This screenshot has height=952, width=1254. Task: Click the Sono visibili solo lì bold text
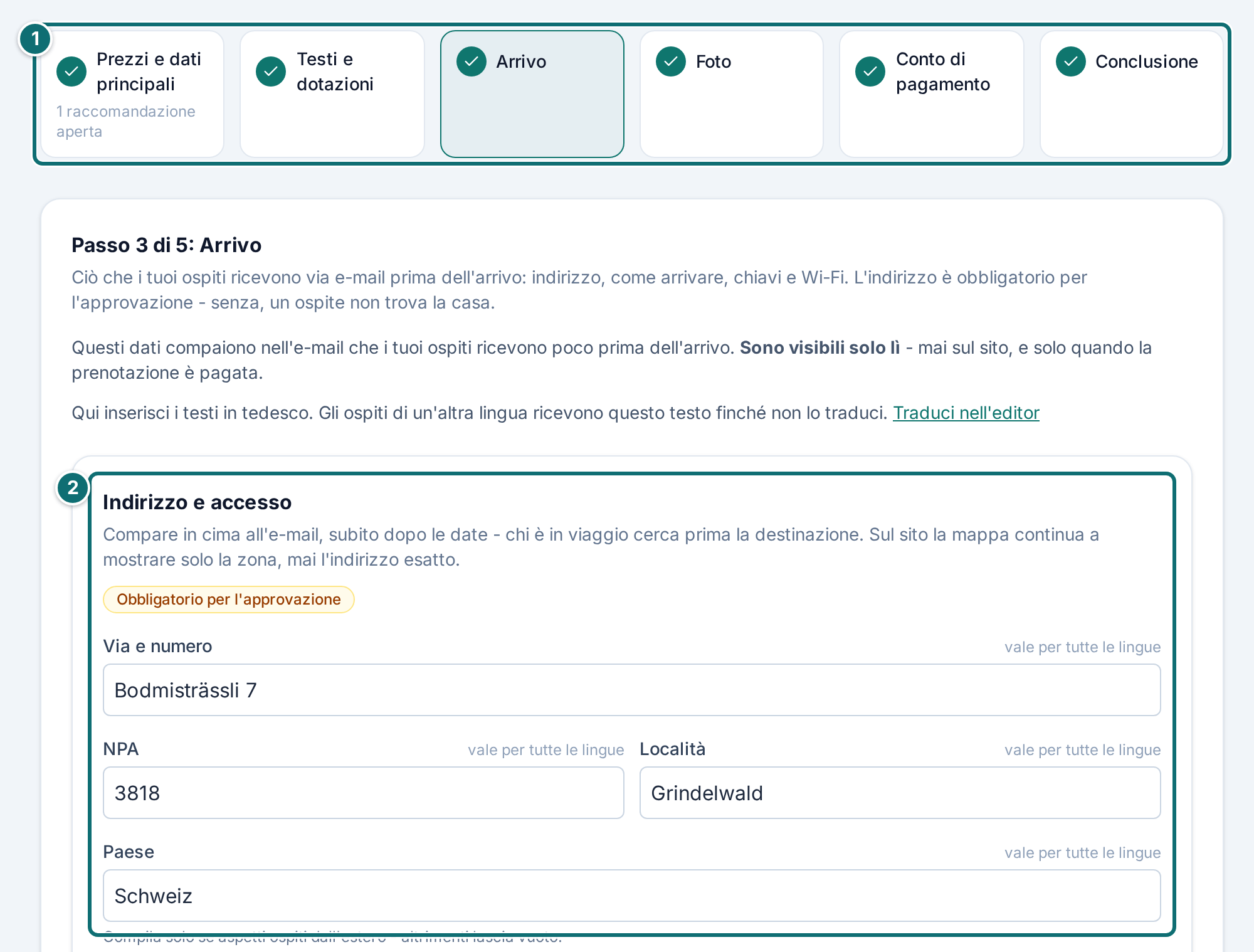[820, 347]
